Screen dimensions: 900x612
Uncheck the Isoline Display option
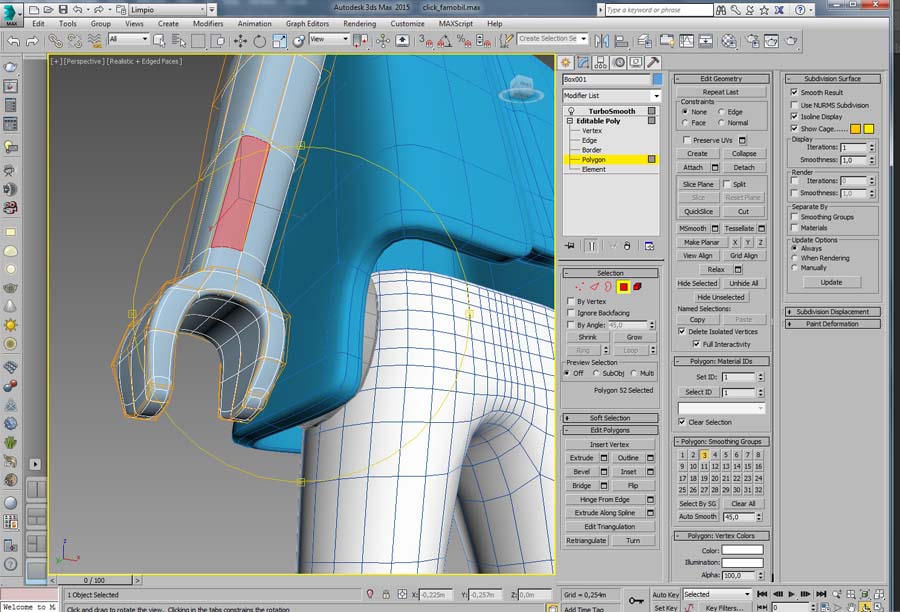tap(795, 117)
